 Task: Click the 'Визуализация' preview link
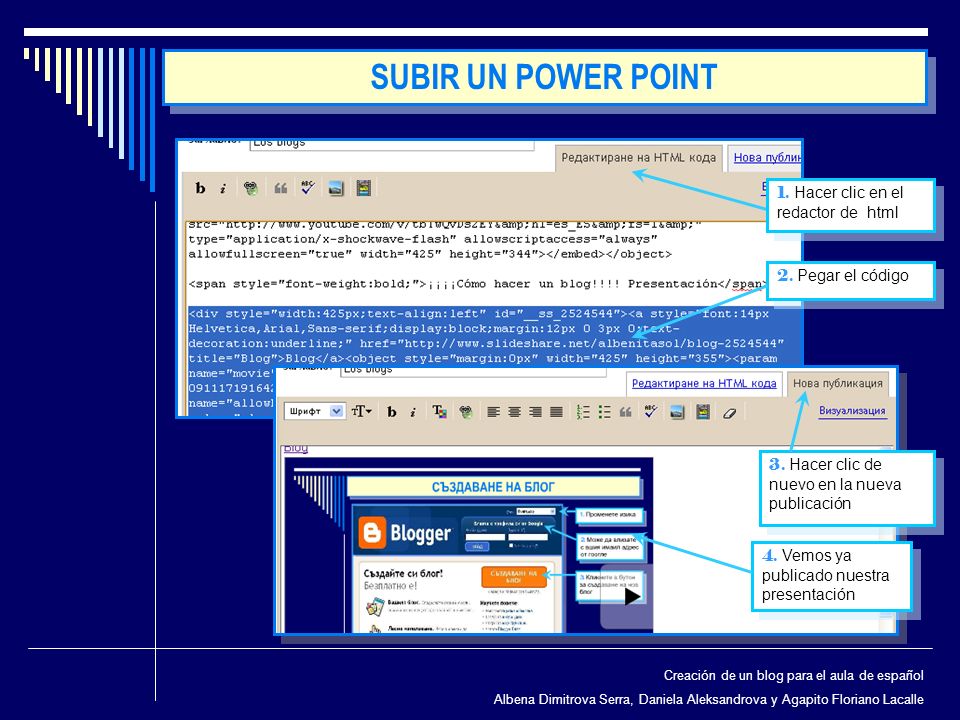click(x=852, y=411)
